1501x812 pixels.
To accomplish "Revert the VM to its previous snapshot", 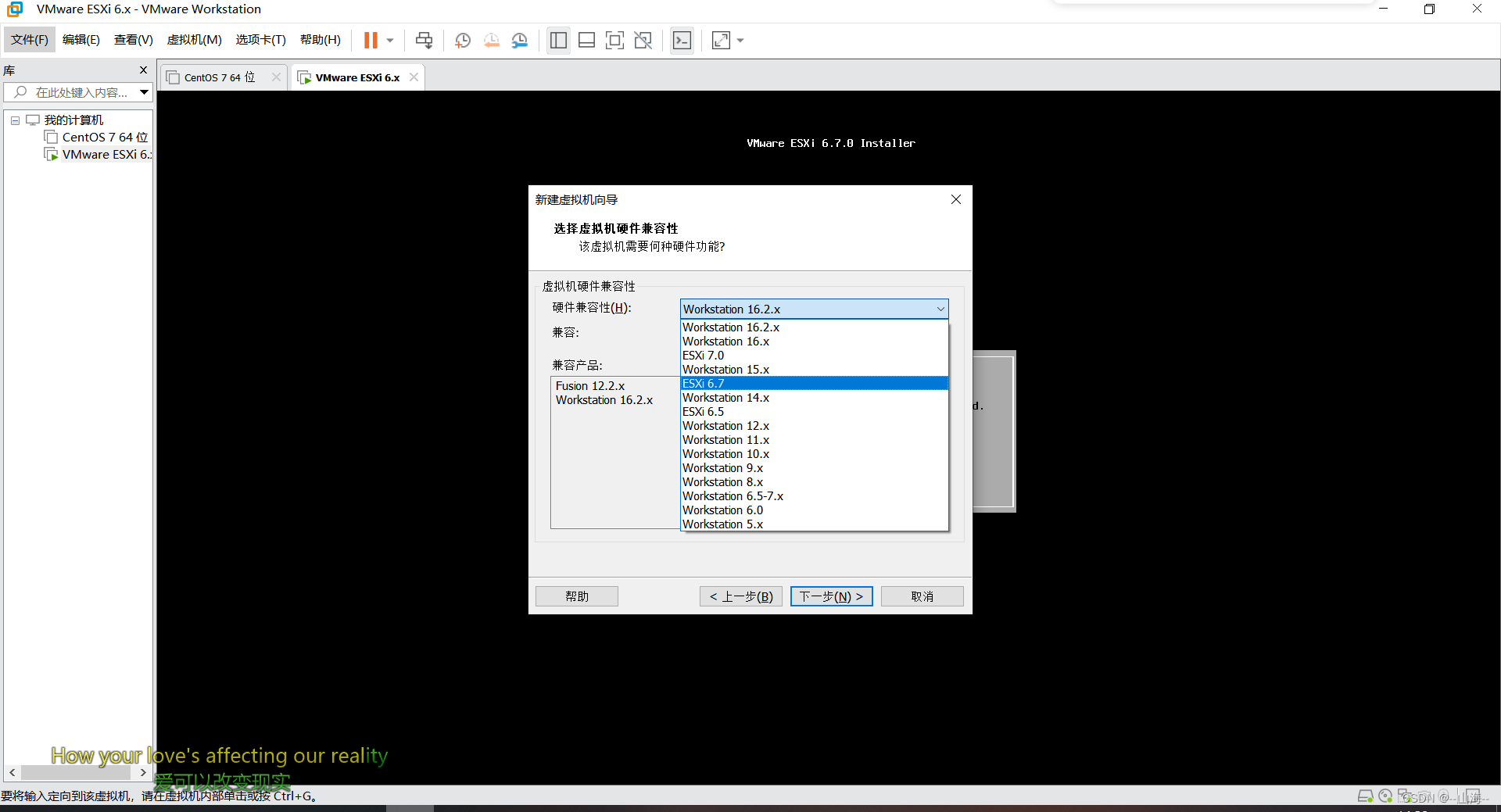I will click(491, 41).
